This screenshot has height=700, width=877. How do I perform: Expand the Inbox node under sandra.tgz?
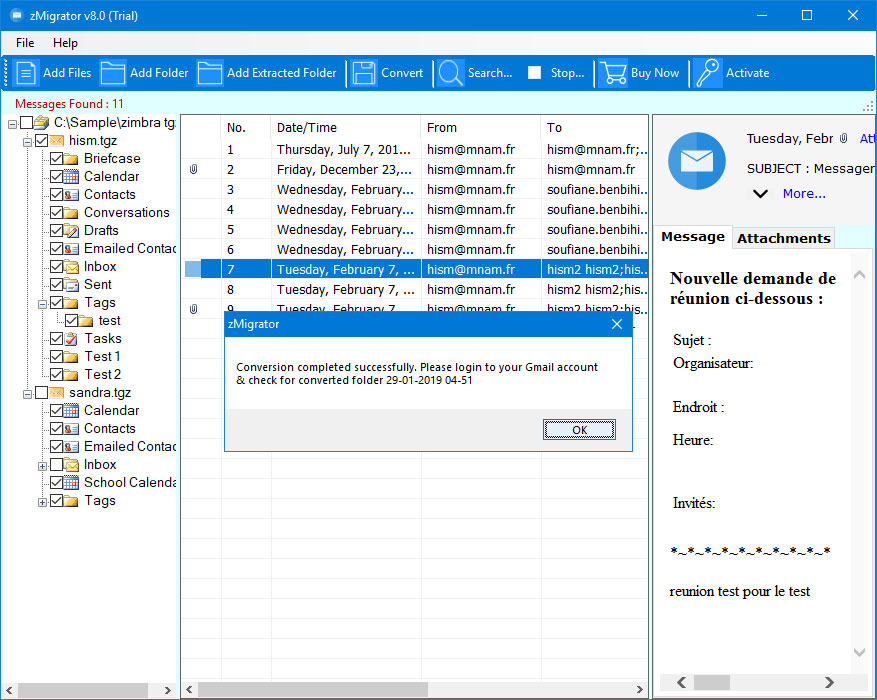[x=42, y=466]
